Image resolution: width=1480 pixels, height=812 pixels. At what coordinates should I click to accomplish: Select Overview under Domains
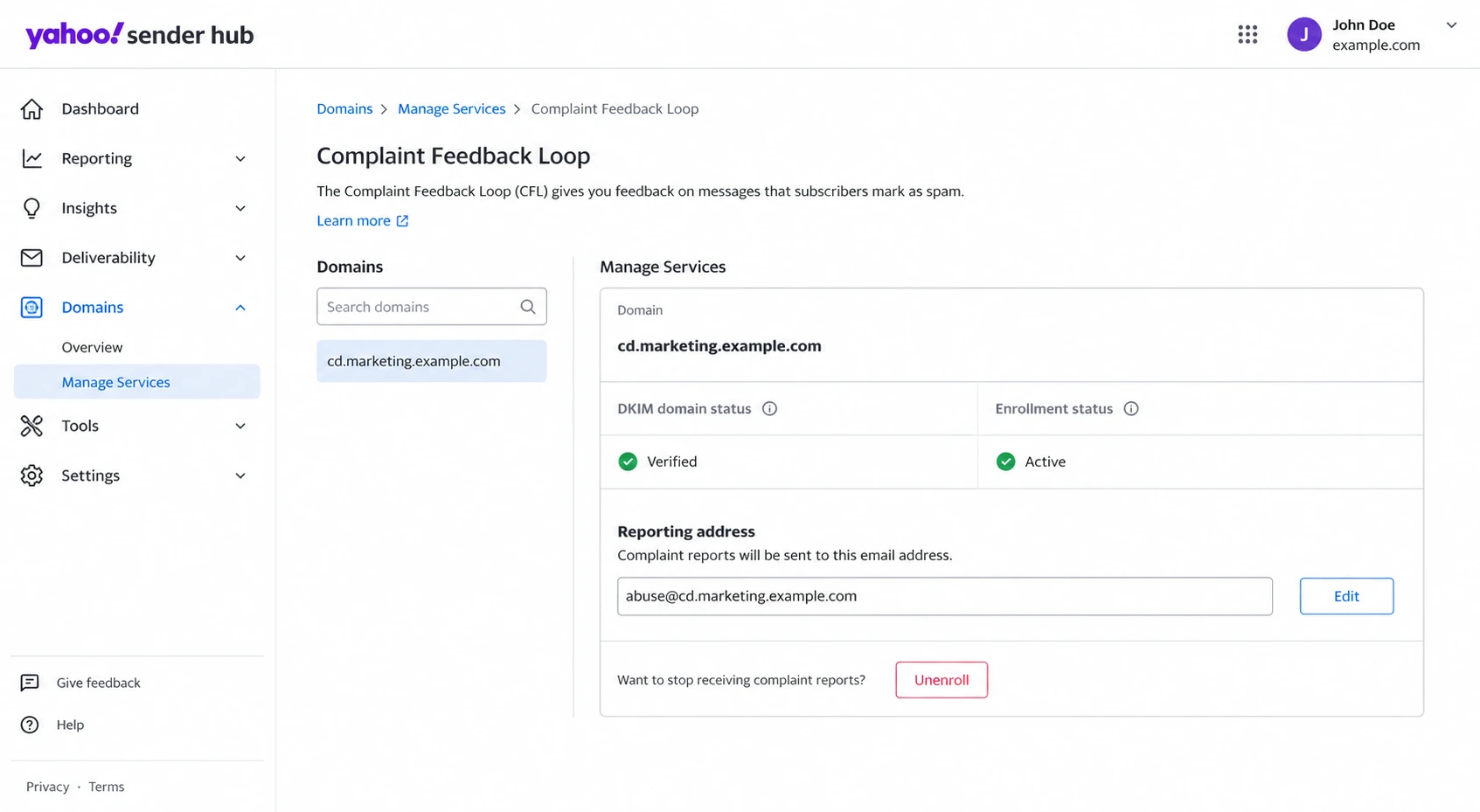coord(92,347)
